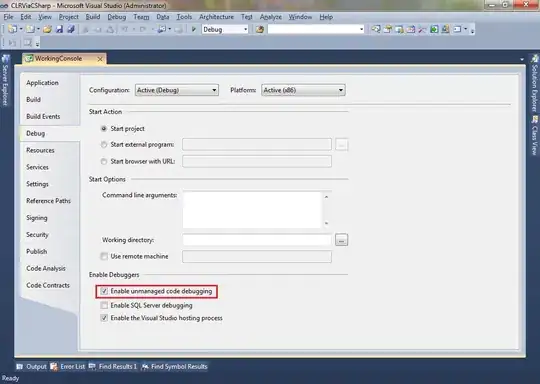
Task: Click the New Project toolbar icon
Action: coord(12,30)
